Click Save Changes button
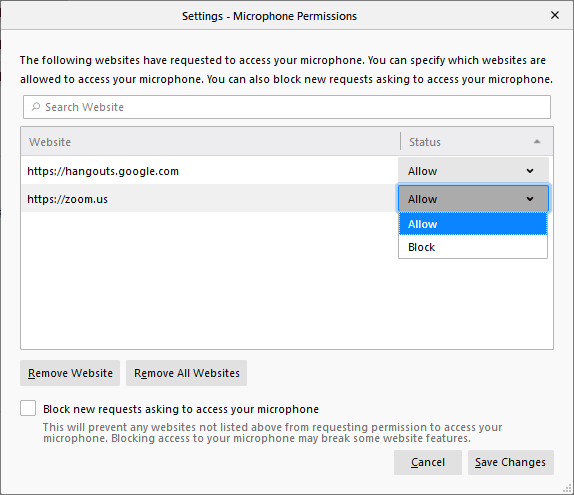 [x=510, y=462]
